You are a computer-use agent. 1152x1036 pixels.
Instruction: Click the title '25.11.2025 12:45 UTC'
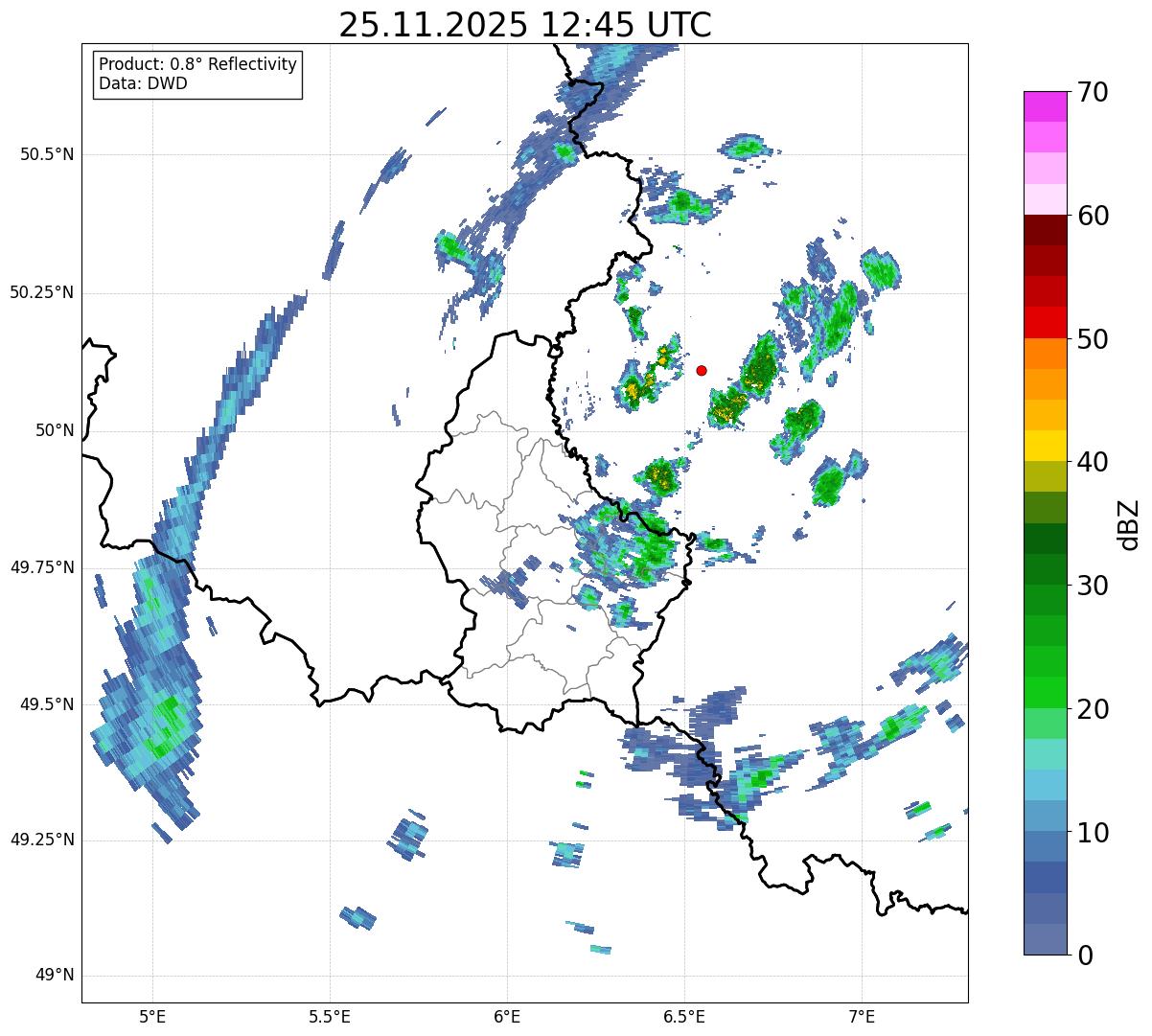[525, 25]
